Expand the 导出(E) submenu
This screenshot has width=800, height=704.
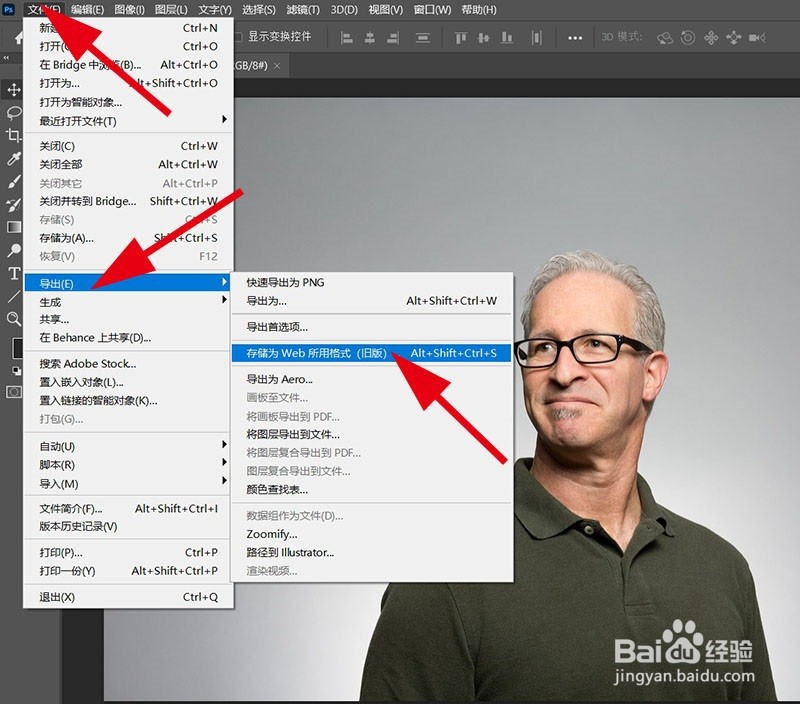point(129,283)
